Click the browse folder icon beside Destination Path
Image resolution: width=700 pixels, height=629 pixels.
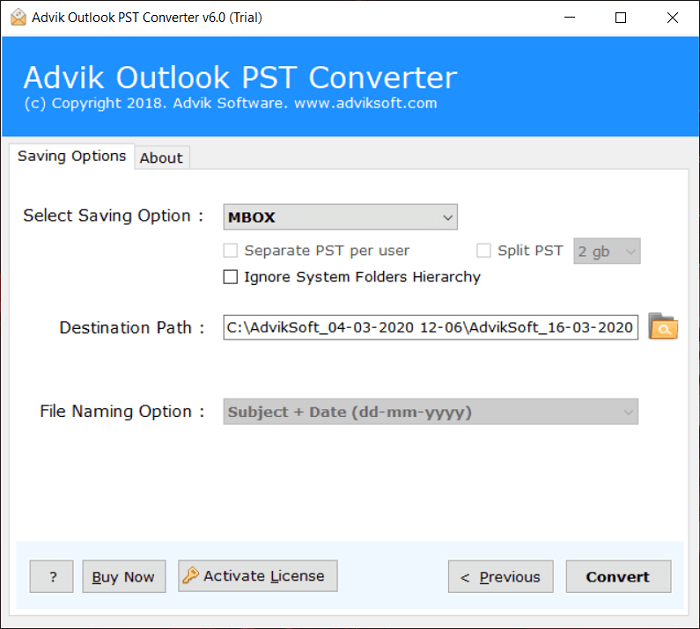(663, 327)
